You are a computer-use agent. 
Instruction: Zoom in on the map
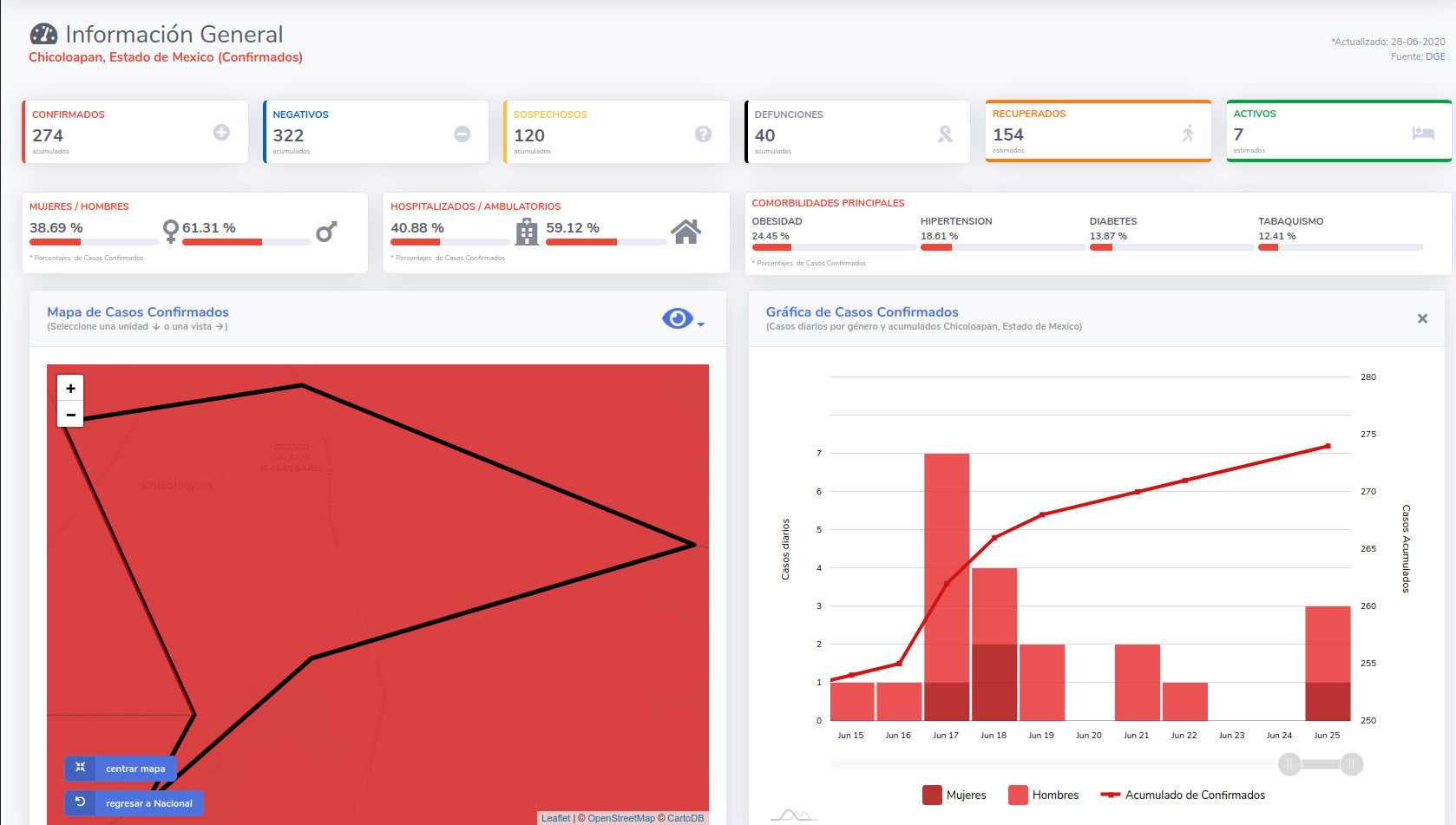click(x=70, y=388)
